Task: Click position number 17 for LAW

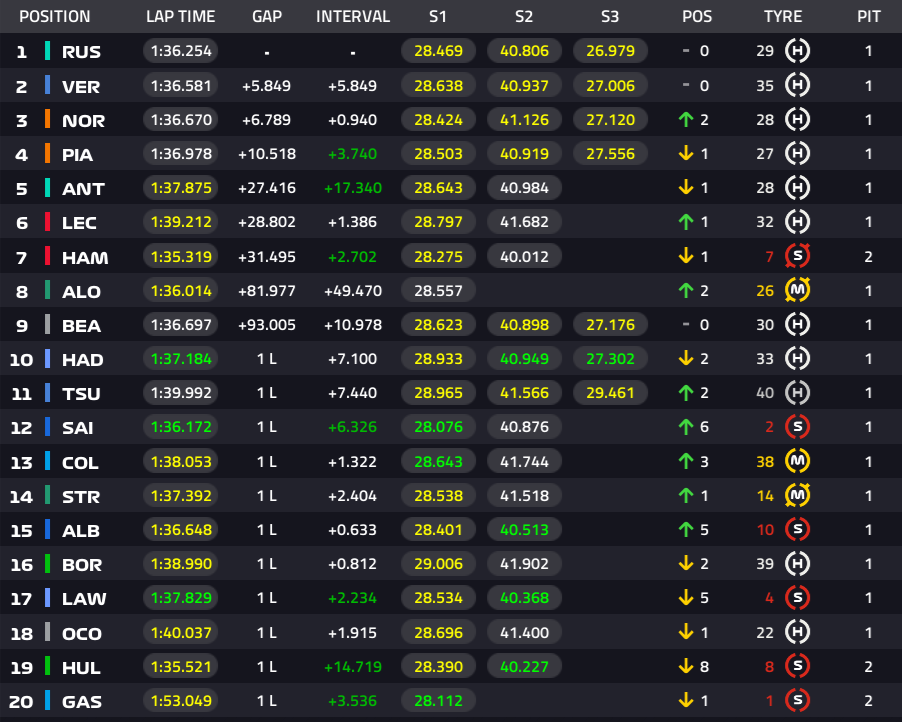Action: [x=21, y=599]
